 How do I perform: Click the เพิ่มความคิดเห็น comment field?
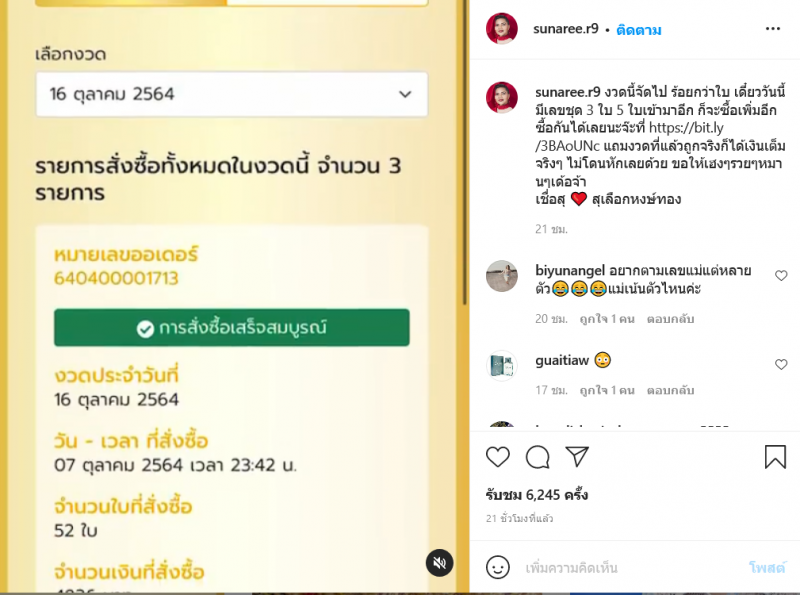pyautogui.click(x=632, y=567)
